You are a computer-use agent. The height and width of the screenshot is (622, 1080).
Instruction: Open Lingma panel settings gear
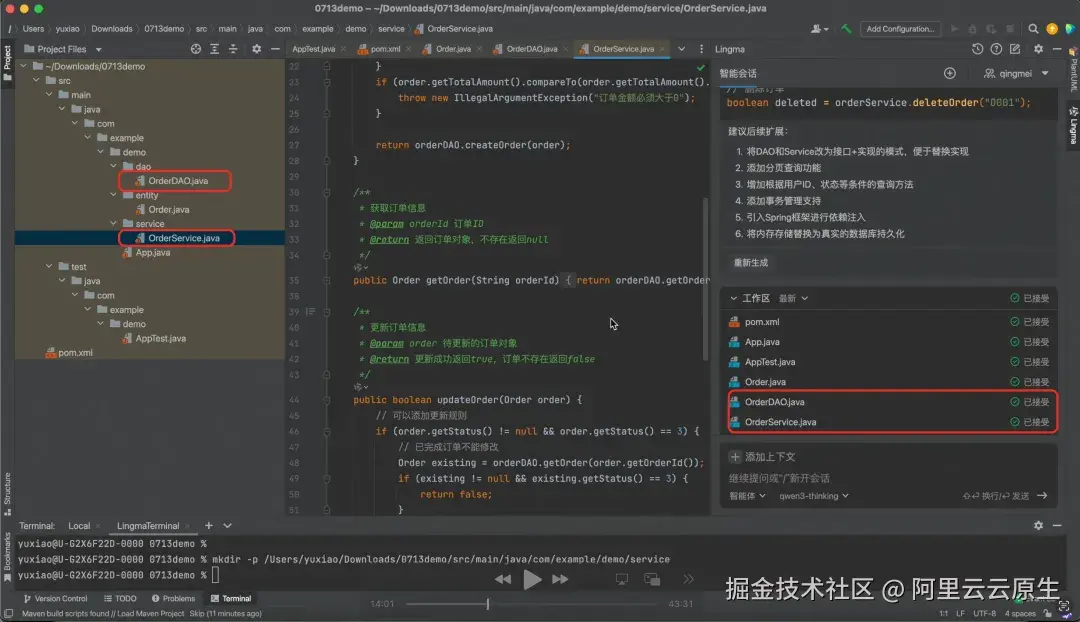[1038, 49]
